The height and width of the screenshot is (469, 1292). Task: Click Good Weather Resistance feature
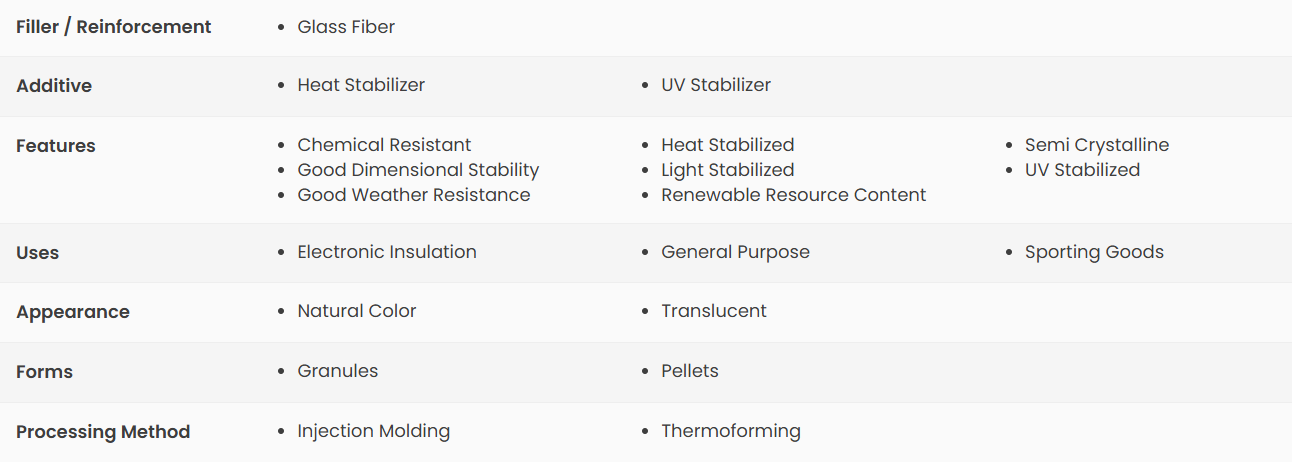pos(414,195)
